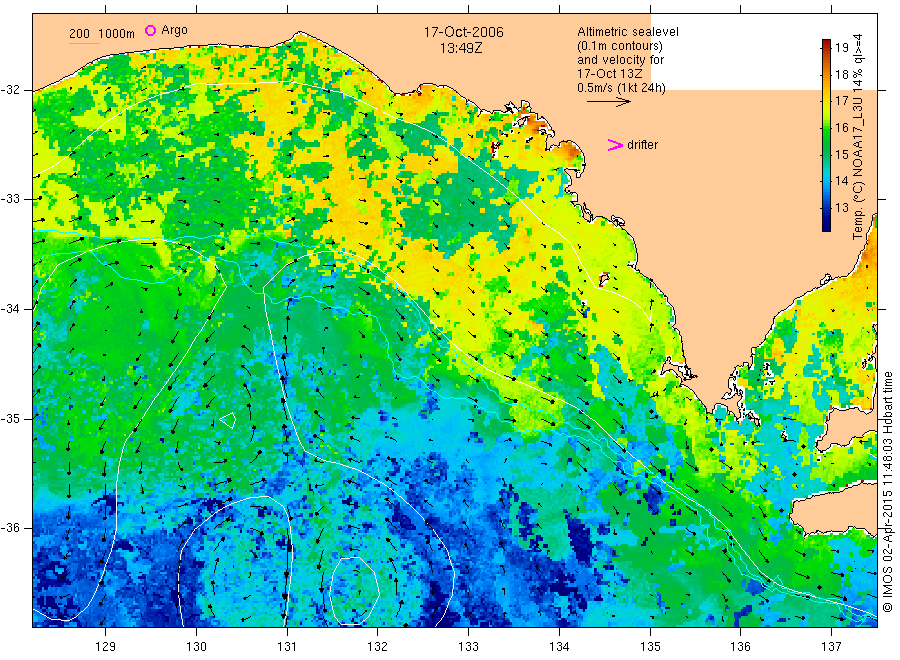The image size is (900, 660).
Task: Click the color bar value 15
Action: (x=841, y=154)
